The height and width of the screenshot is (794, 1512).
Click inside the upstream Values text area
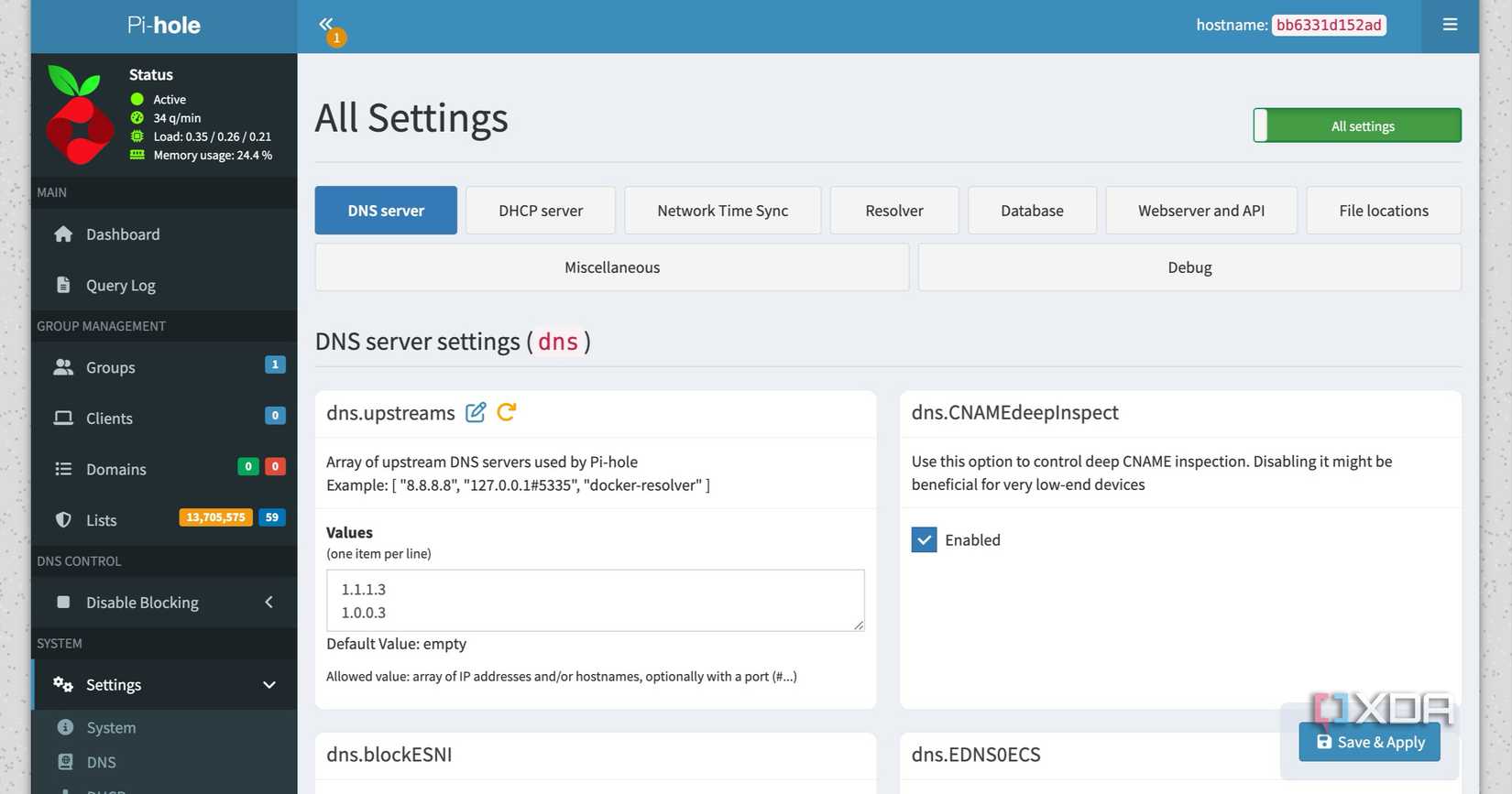[596, 601]
